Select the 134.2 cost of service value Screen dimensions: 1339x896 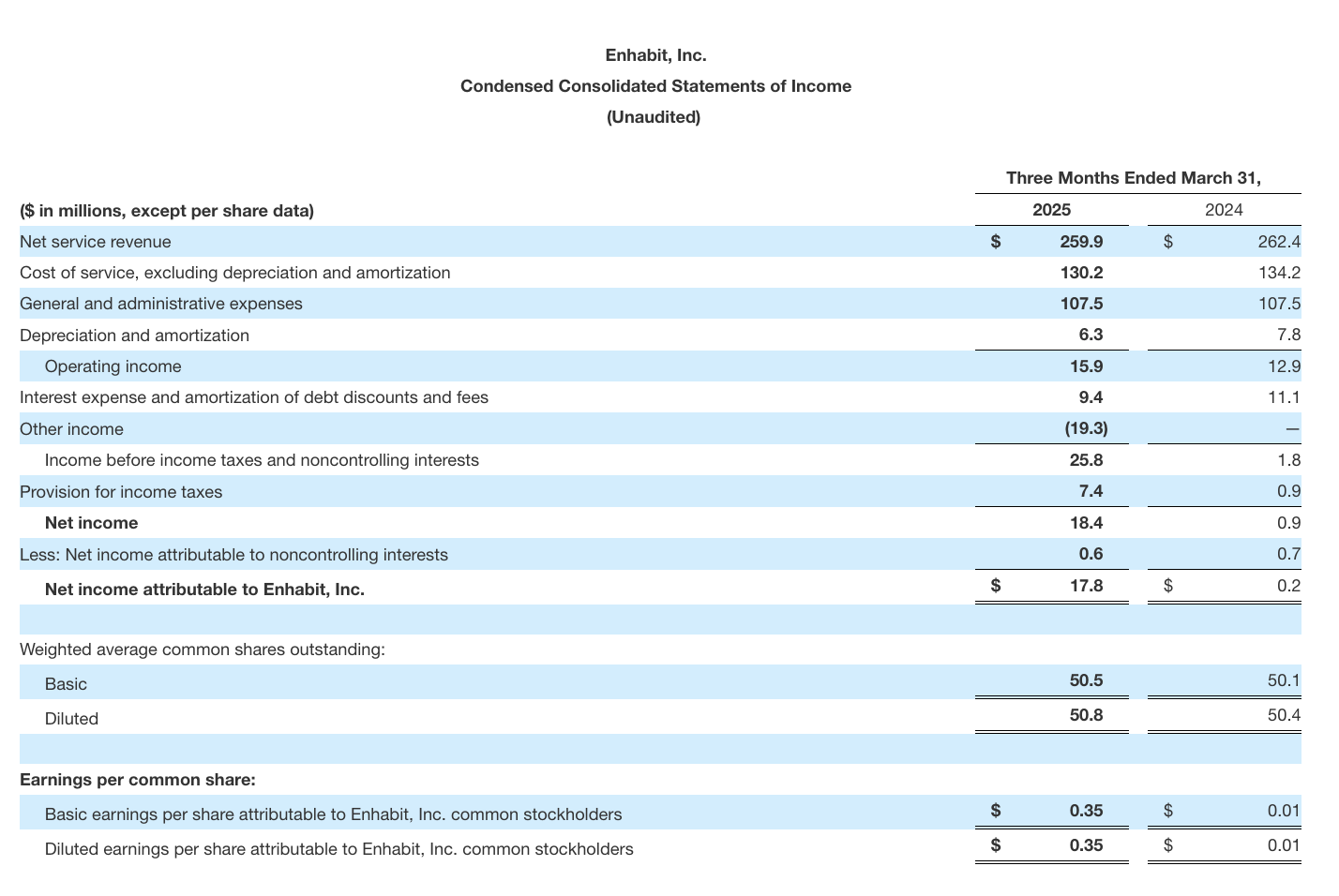[1279, 273]
